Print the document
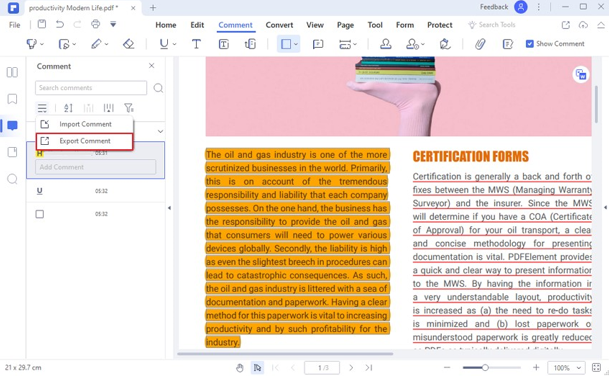609x377 pixels. [96, 24]
